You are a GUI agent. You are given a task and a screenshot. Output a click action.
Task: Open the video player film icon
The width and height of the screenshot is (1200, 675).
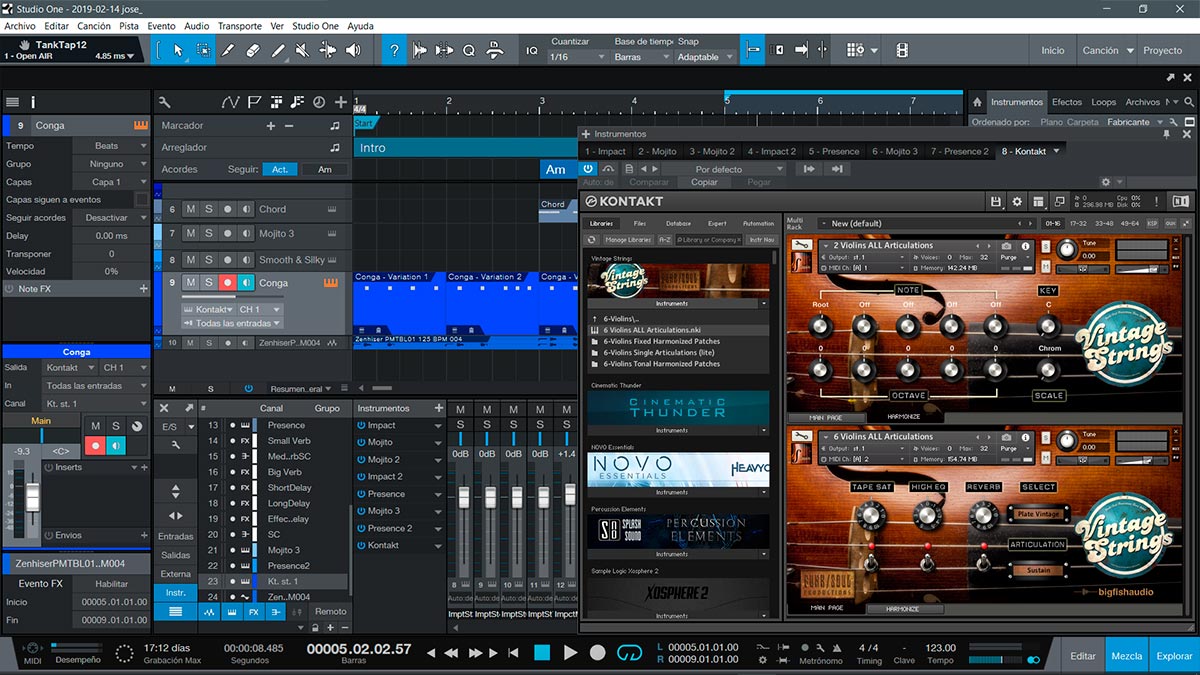pos(902,50)
